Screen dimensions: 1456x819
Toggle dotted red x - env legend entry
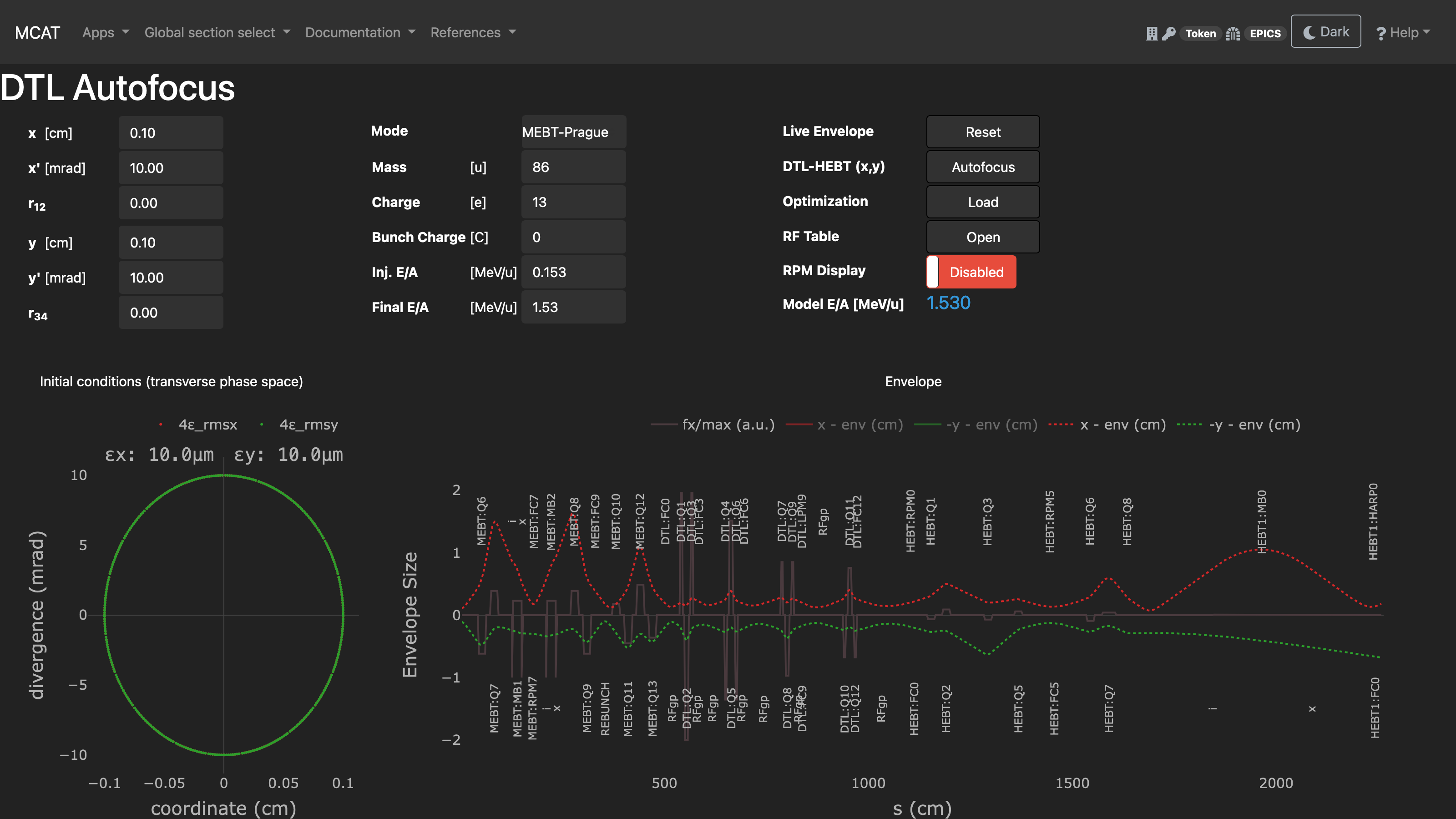[1107, 425]
